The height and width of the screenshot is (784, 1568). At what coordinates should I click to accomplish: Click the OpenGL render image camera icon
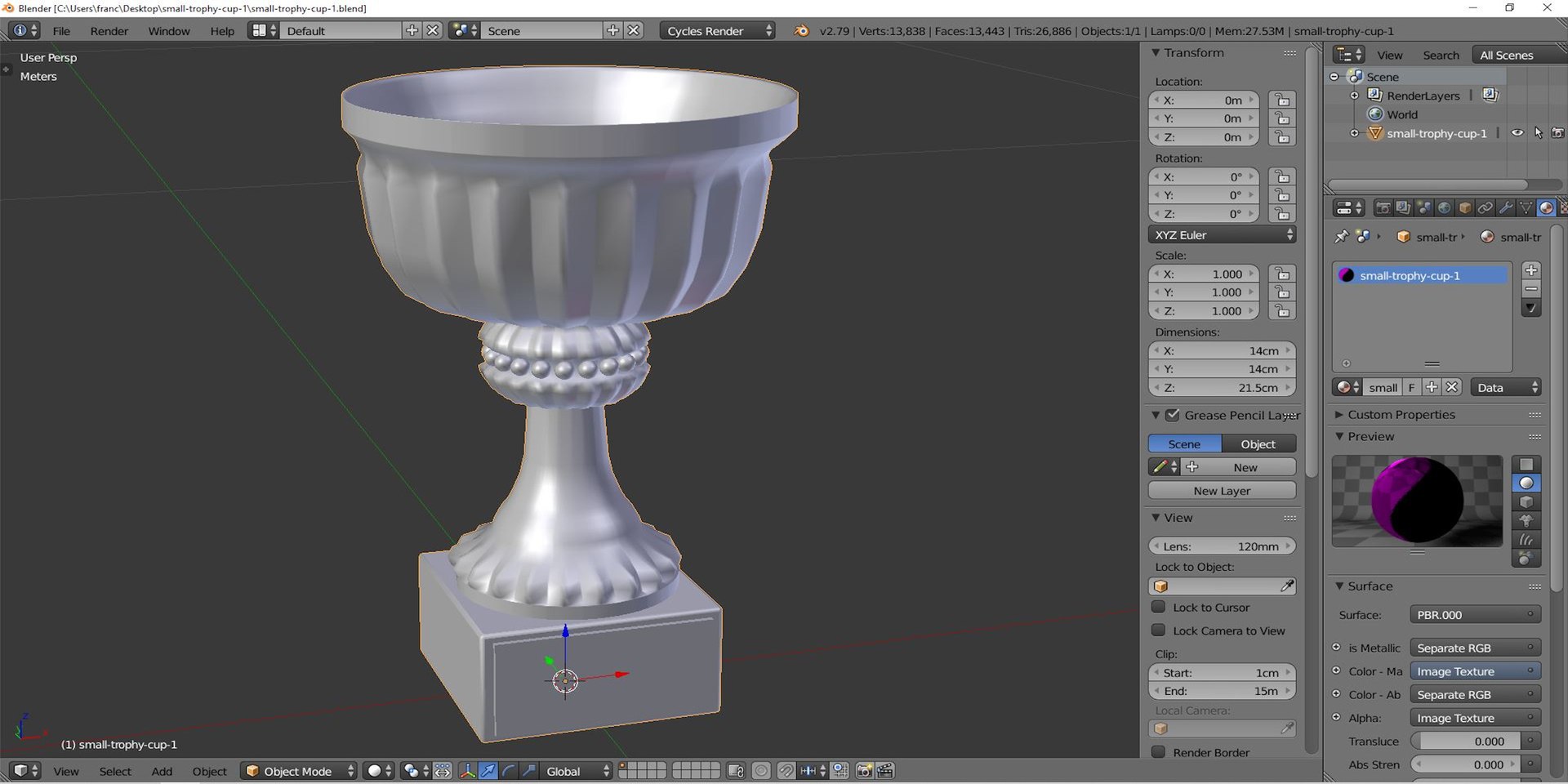(863, 771)
